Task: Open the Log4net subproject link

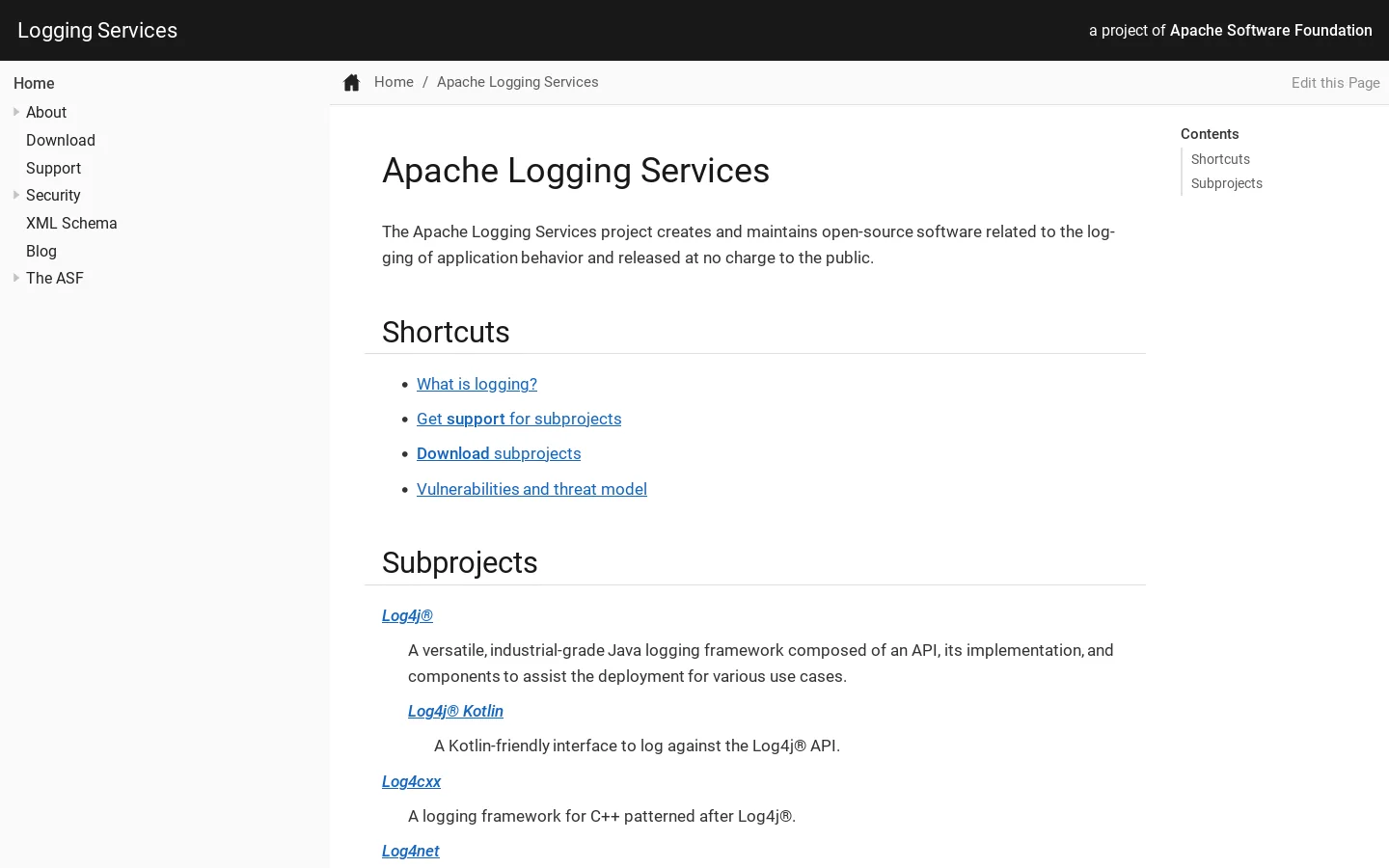Action: pos(410,851)
